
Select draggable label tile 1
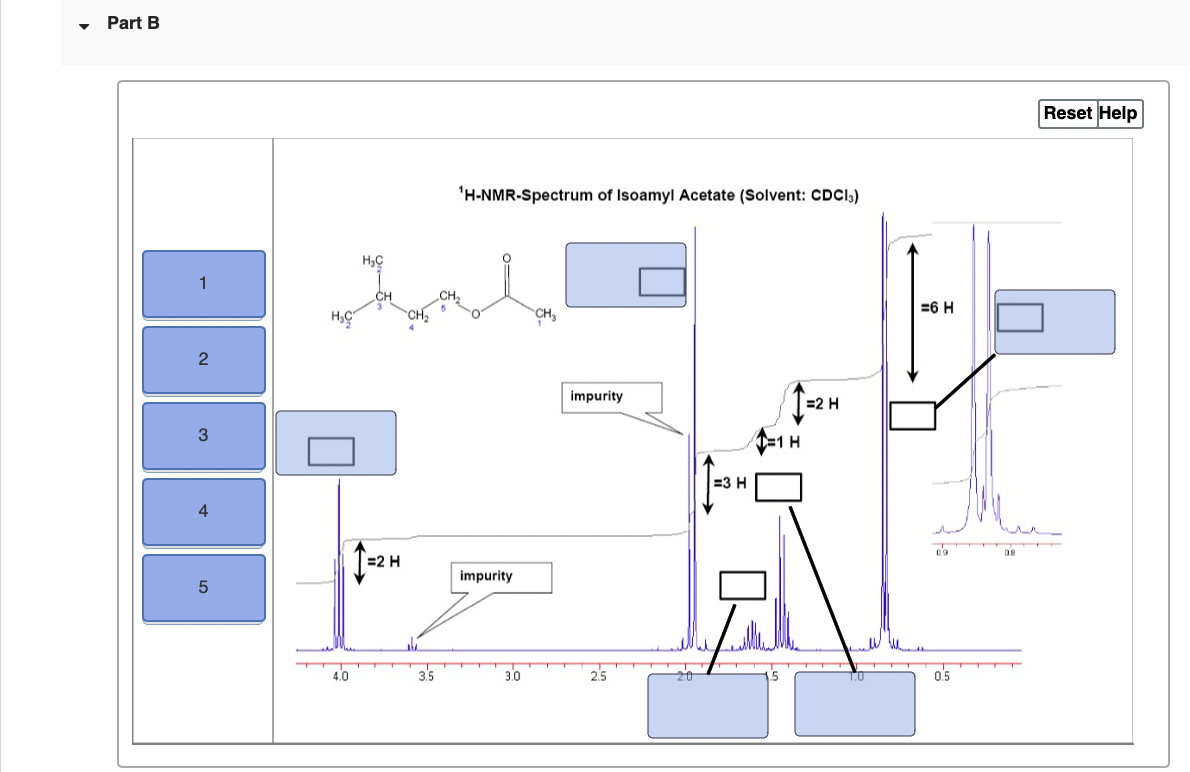pos(204,284)
